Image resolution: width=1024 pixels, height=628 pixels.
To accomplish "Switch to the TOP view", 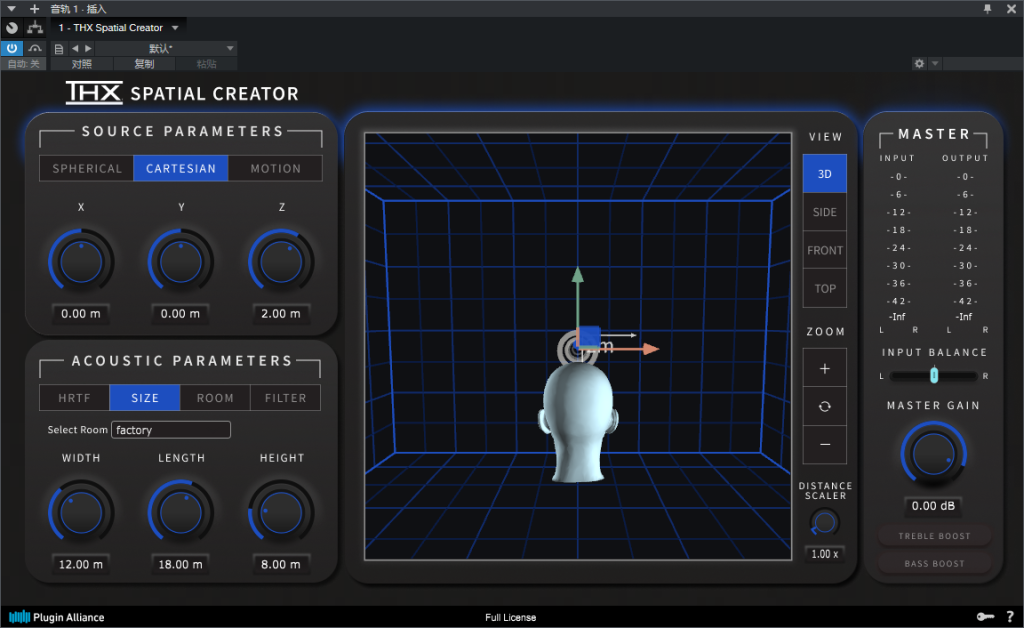I will 825,289.
